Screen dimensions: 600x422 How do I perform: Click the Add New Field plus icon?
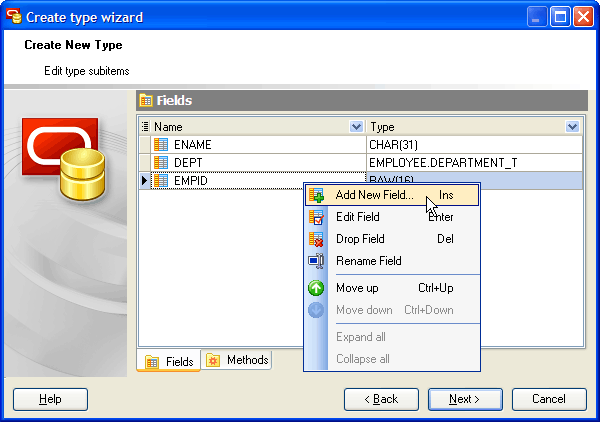pos(316,195)
